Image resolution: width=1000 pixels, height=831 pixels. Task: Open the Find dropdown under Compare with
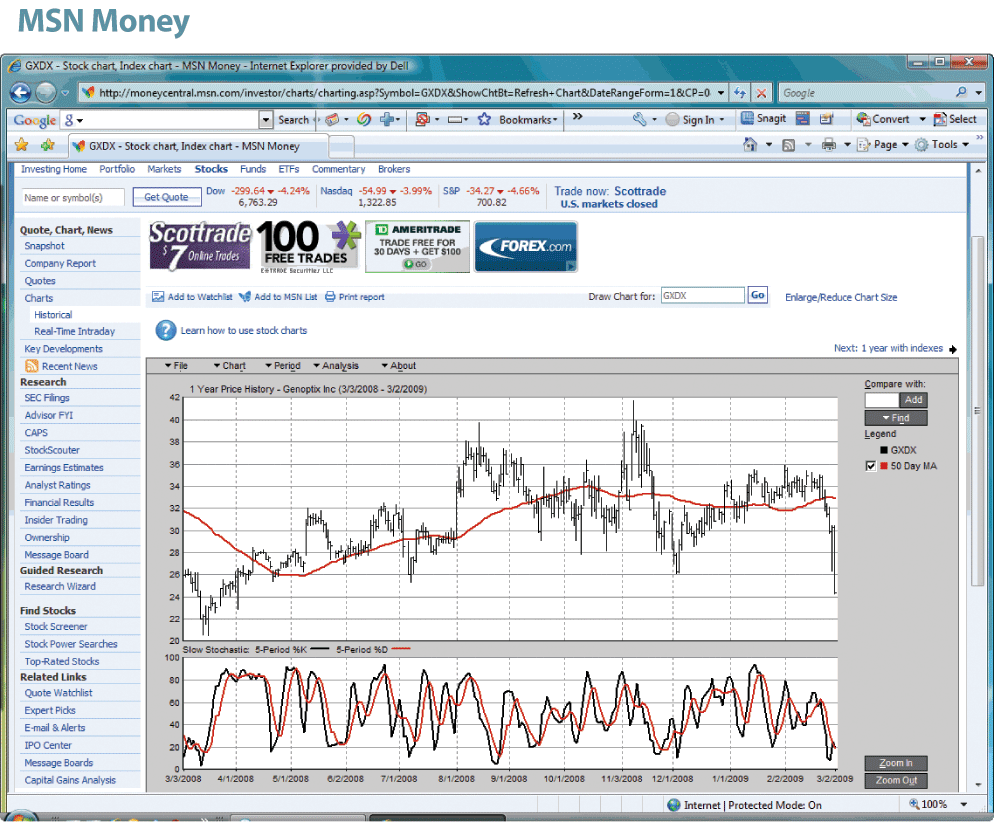895,417
